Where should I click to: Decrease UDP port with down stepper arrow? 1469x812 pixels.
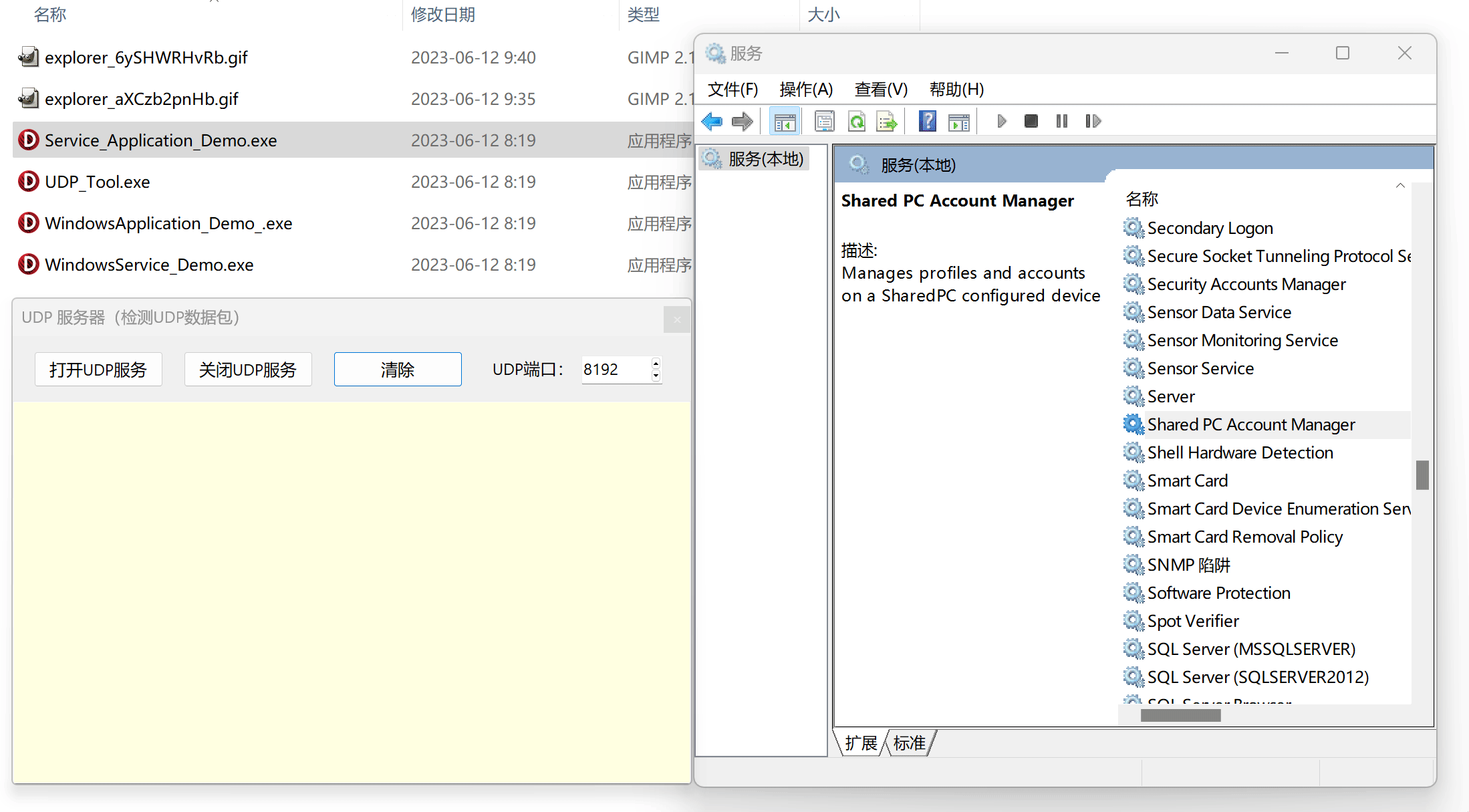(656, 376)
